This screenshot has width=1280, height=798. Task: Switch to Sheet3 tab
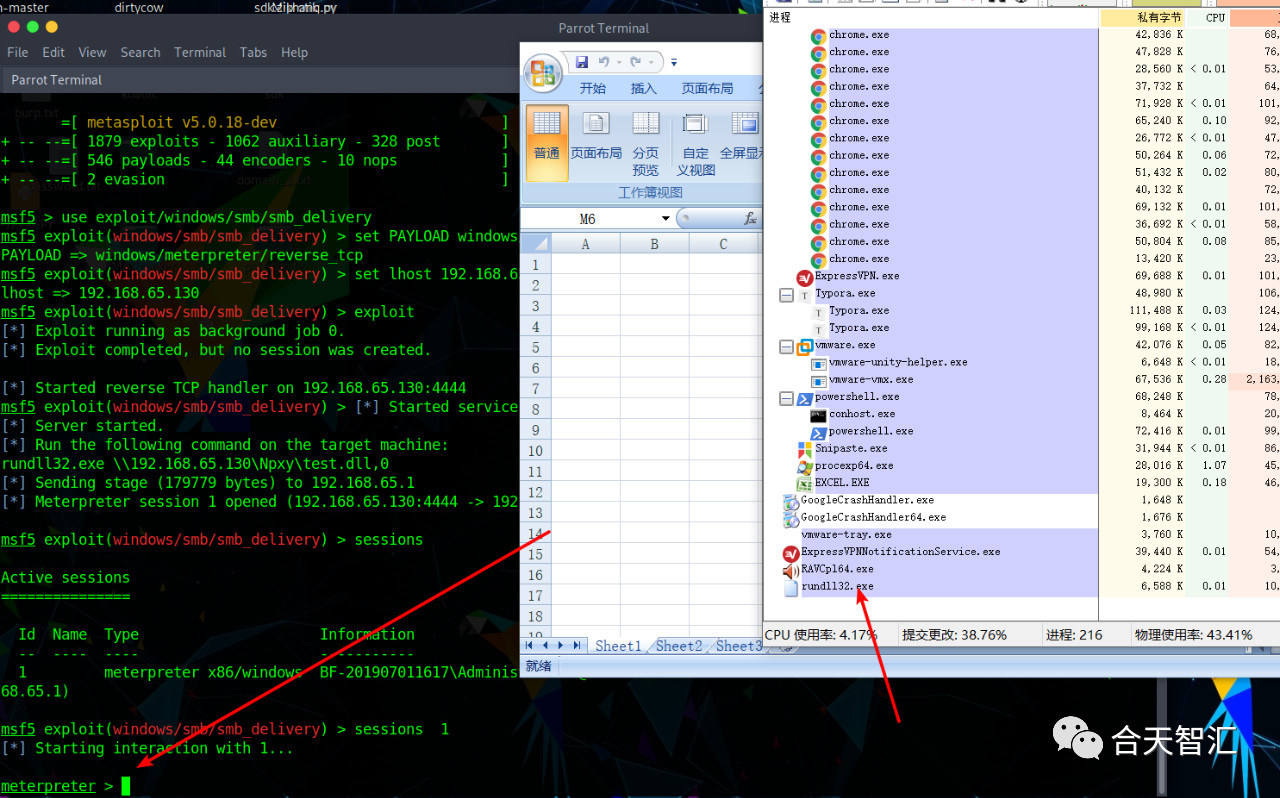click(738, 646)
